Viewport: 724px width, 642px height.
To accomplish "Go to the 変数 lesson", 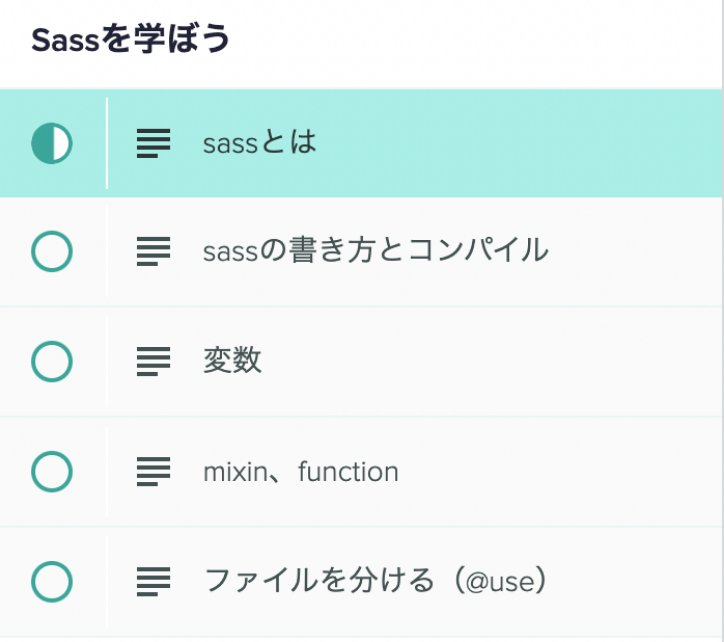I will [x=232, y=361].
